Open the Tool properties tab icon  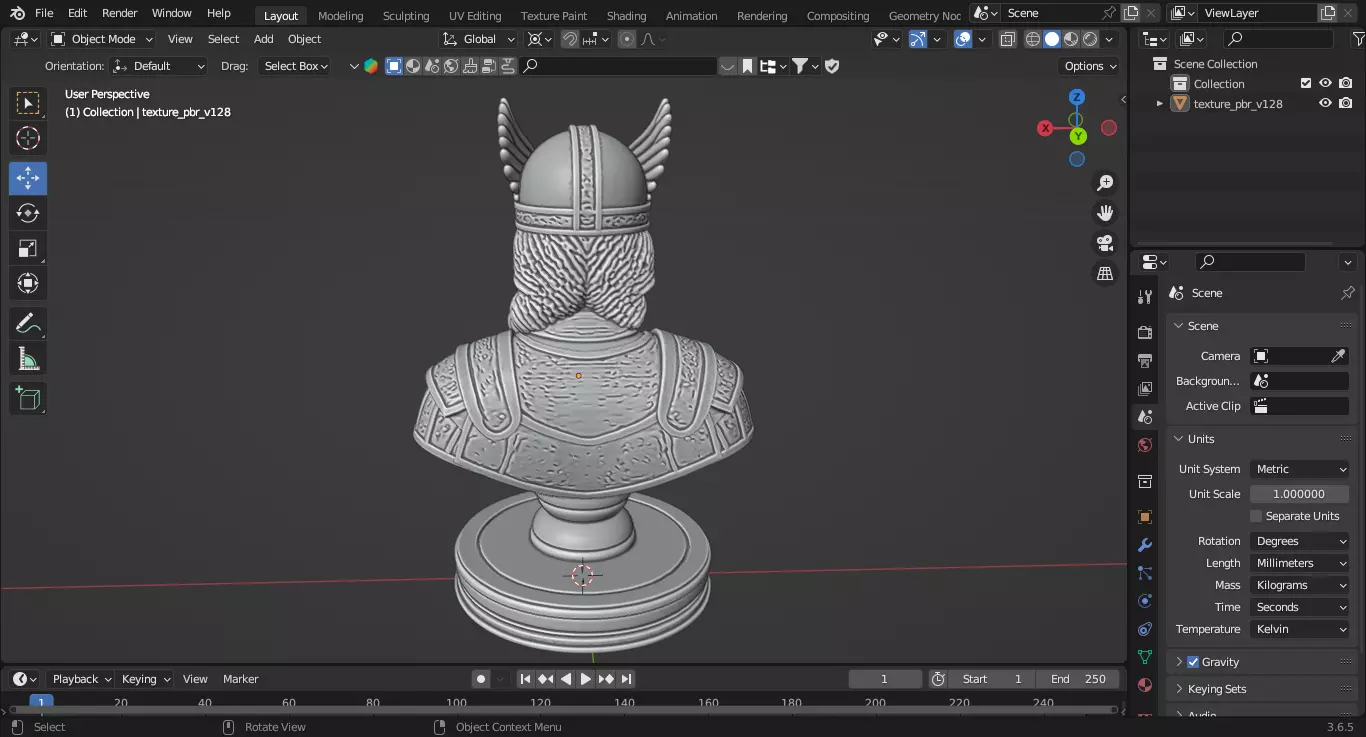pyautogui.click(x=1145, y=297)
